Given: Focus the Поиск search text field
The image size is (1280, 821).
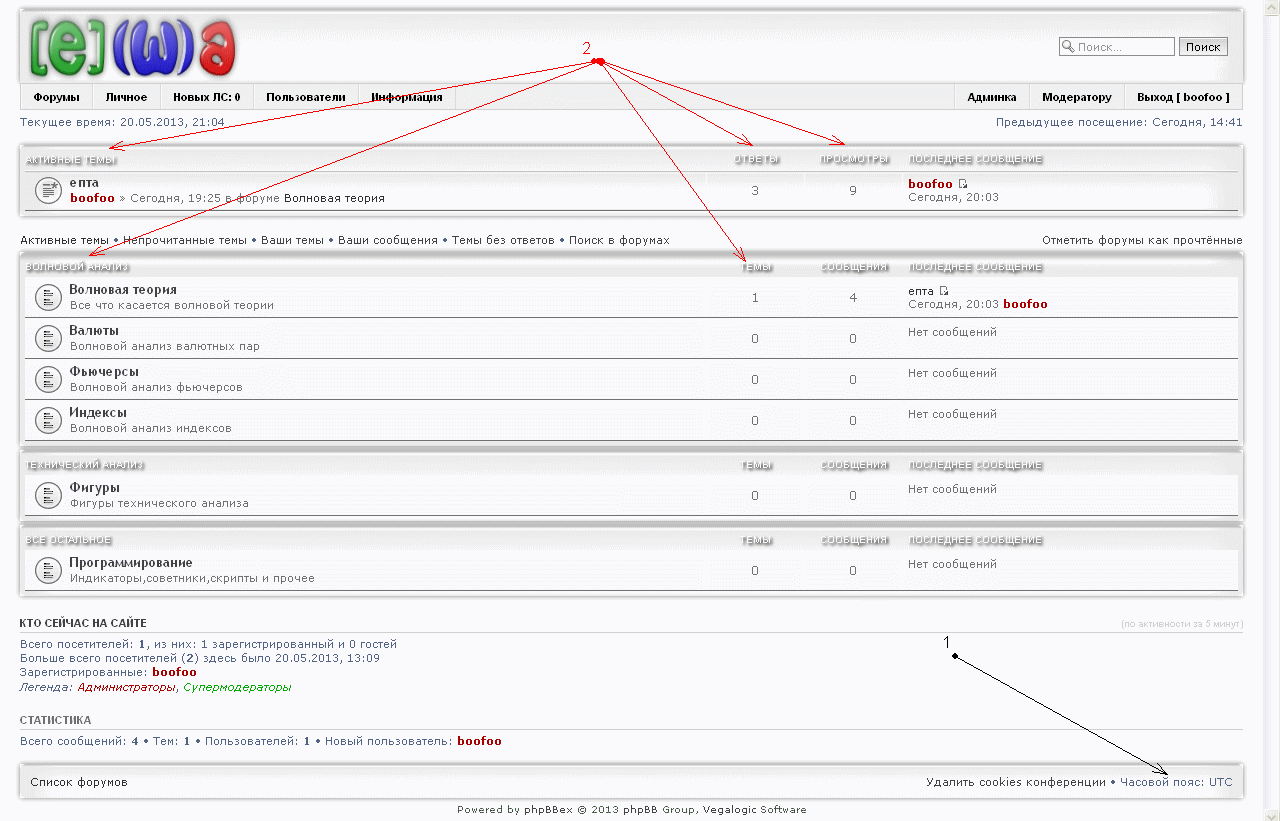Looking at the screenshot, I should point(1124,47).
